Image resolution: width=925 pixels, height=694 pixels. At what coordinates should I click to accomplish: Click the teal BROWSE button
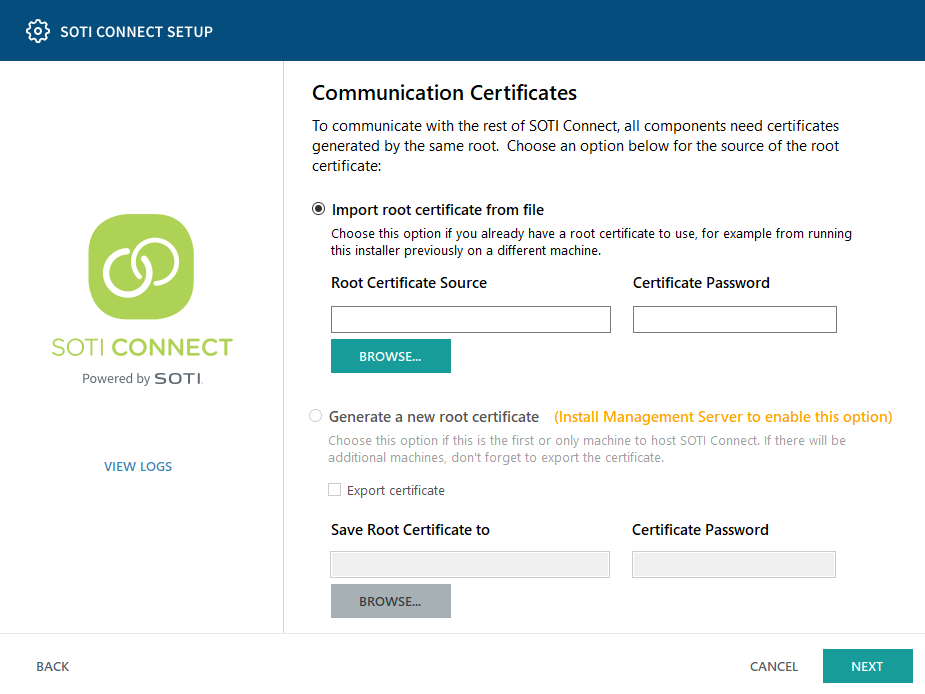[391, 356]
